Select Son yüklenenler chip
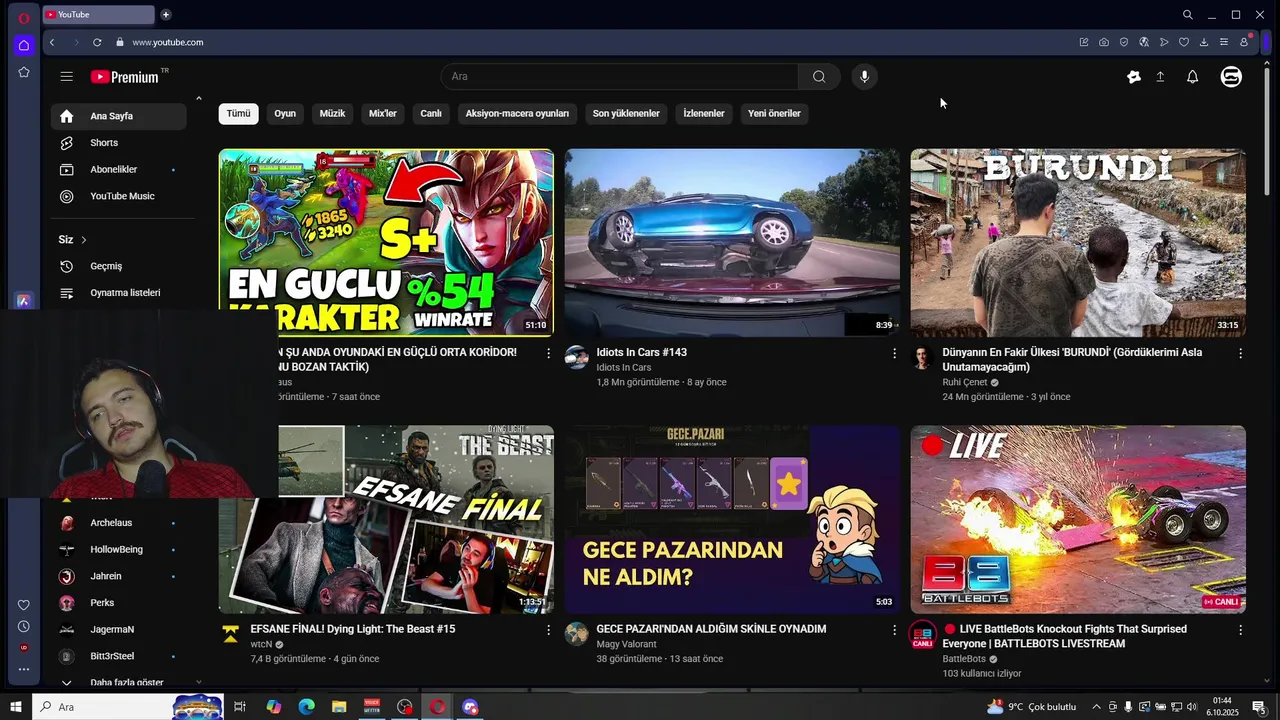 click(626, 114)
